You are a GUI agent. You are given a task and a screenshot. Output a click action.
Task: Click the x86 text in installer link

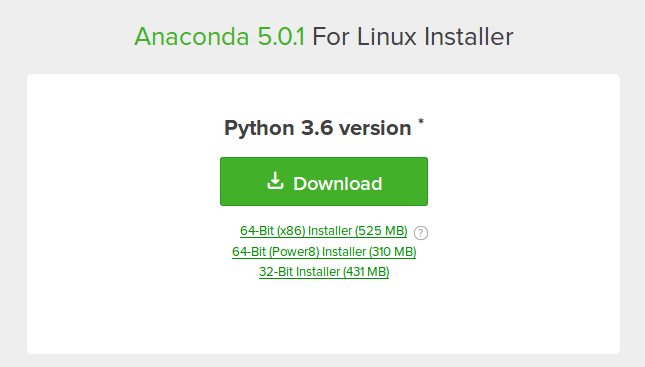(x=291, y=231)
